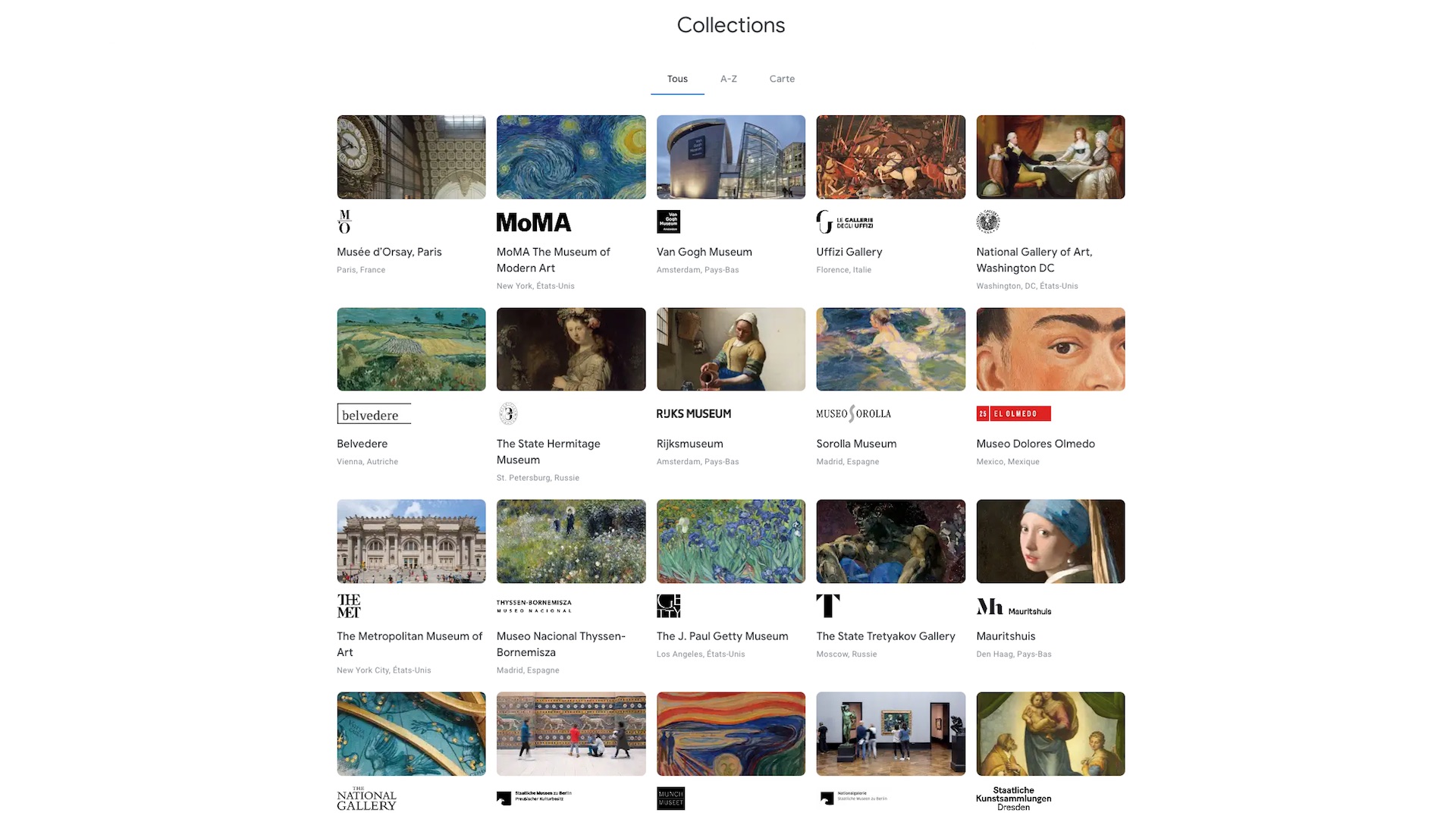Click the Belvedere wheat field landscape thumbnail

point(411,349)
